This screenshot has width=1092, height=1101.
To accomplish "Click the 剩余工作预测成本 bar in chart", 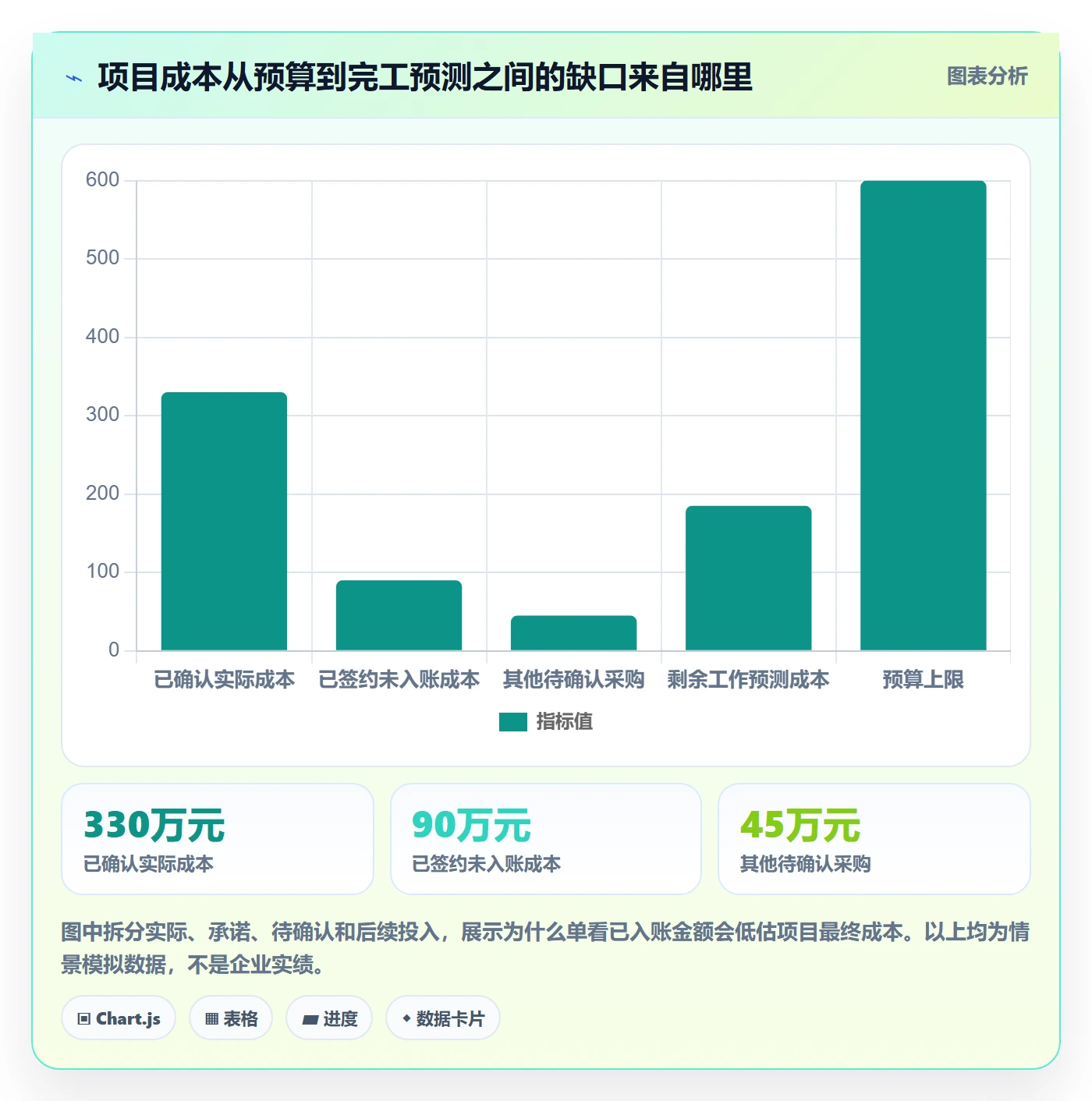I will coord(748,578).
